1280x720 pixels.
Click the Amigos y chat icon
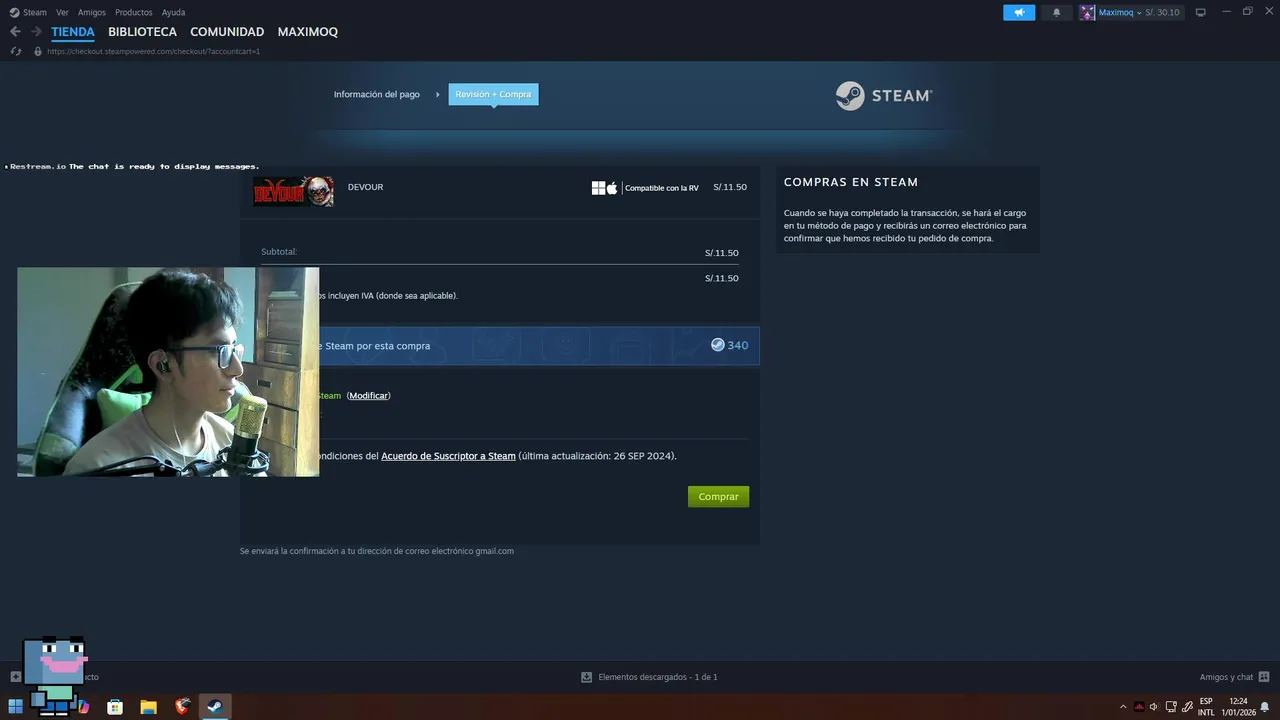[x=1264, y=677]
